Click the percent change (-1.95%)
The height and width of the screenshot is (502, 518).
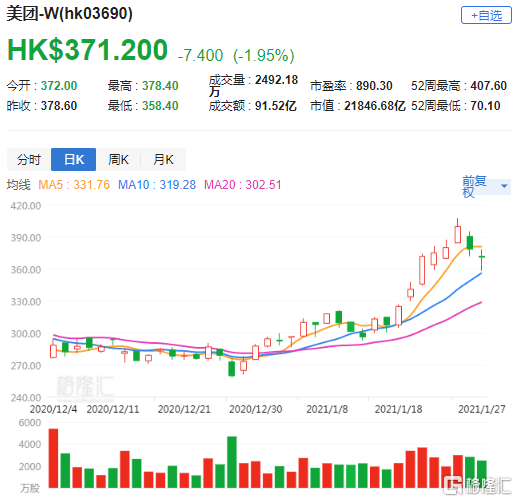(x=264, y=55)
